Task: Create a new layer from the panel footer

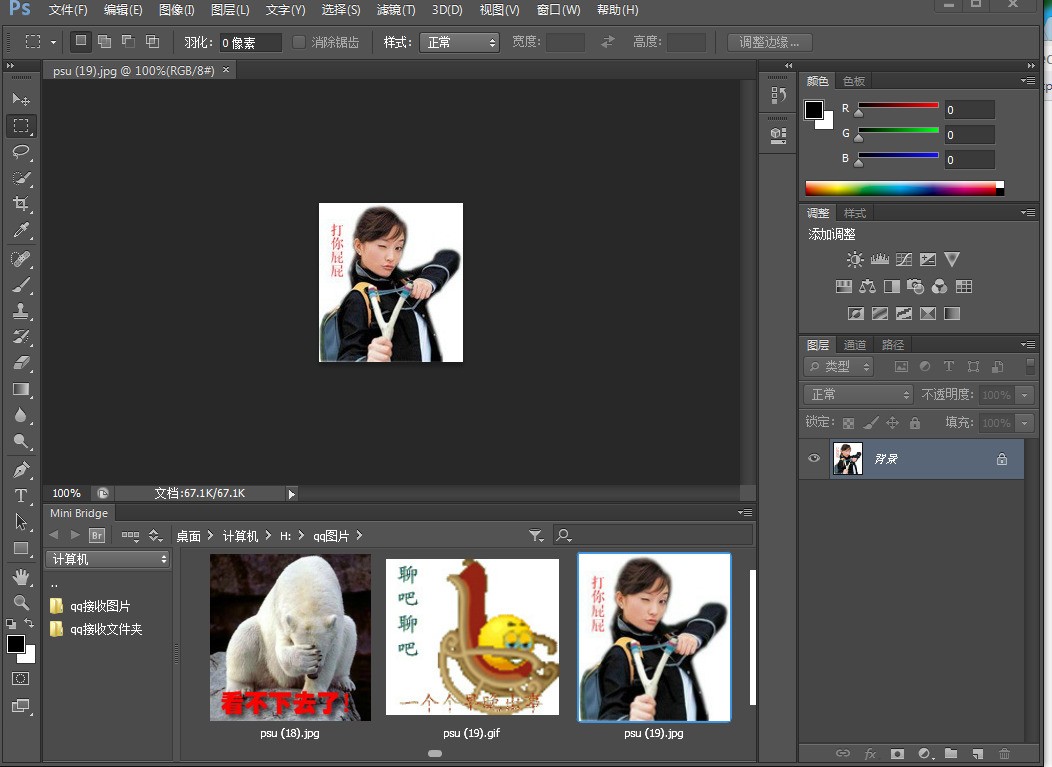Action: (978, 754)
